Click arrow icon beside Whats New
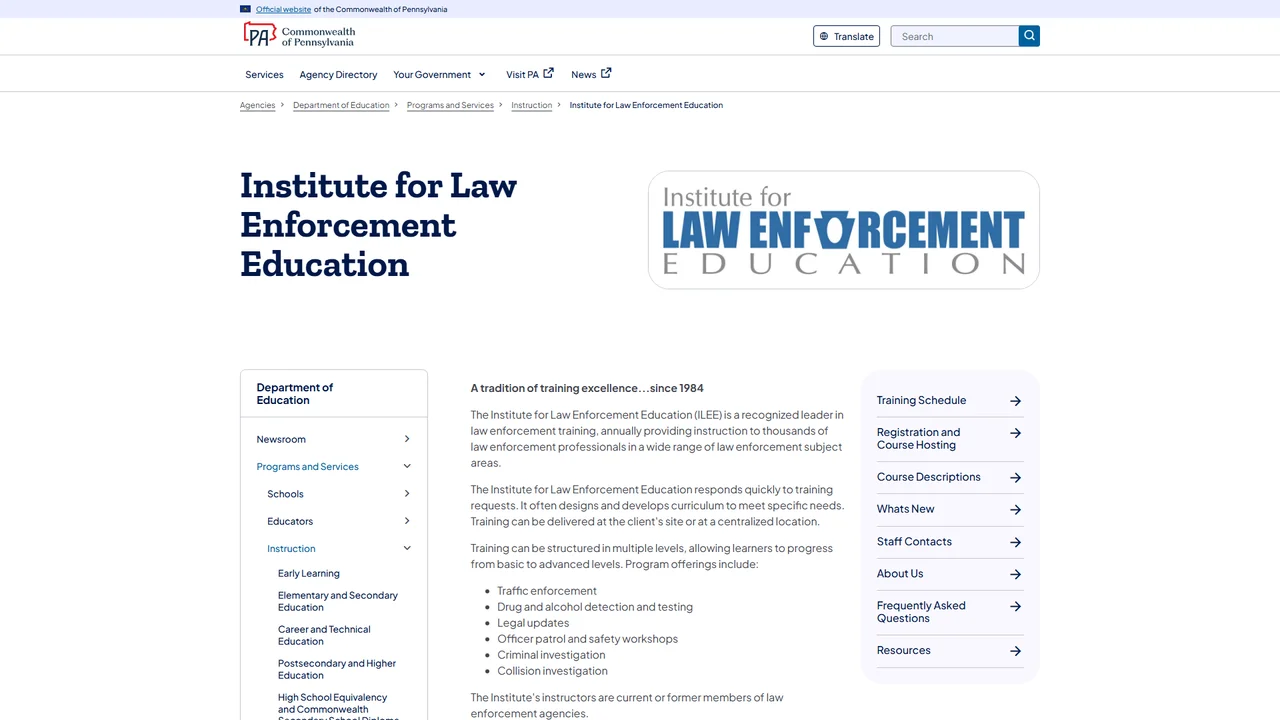1280x720 pixels. coord(1015,510)
